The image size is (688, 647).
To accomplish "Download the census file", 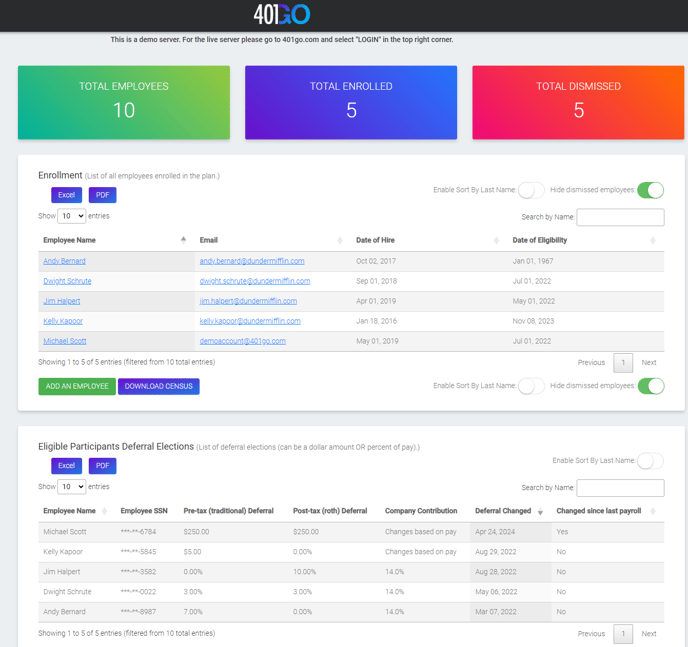I will coord(158,386).
